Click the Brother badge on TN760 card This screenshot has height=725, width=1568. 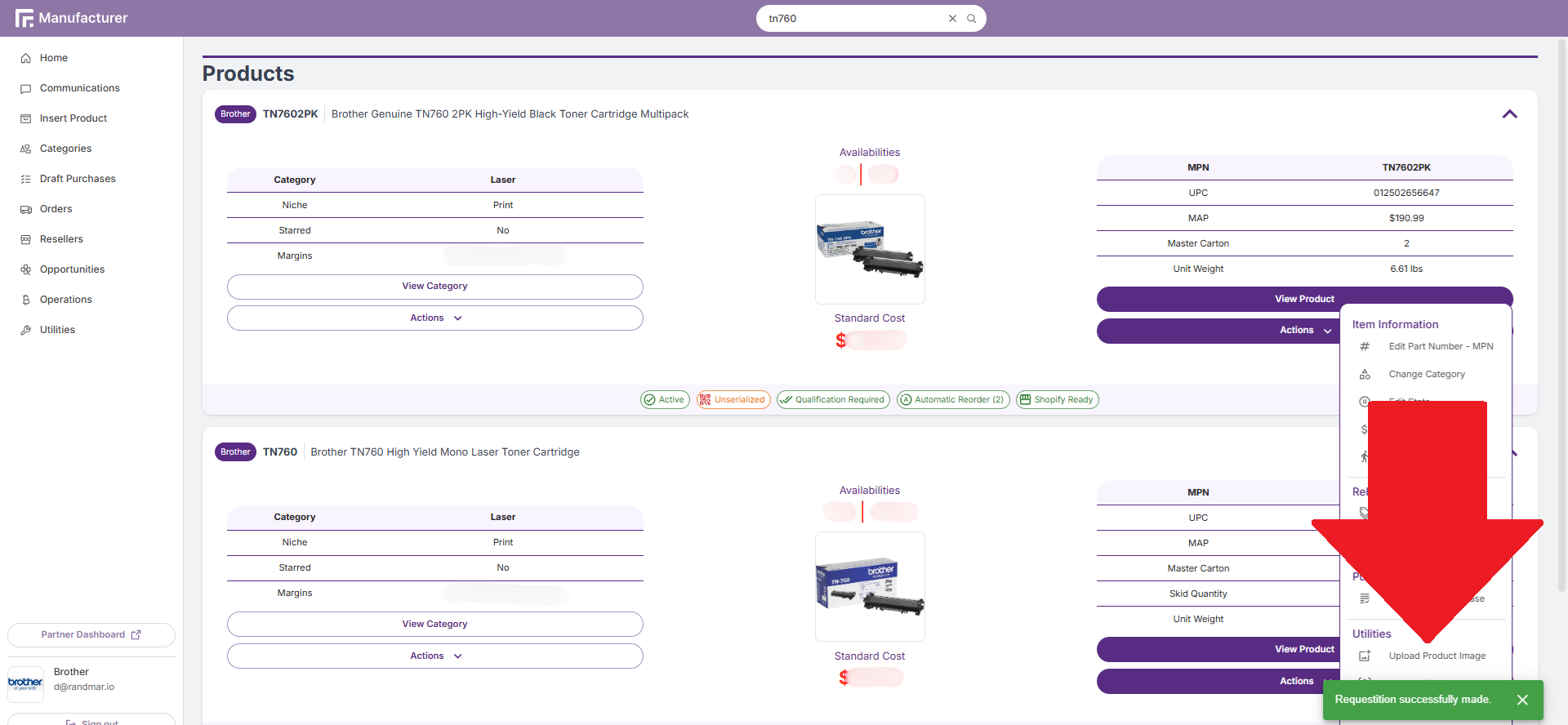(235, 451)
